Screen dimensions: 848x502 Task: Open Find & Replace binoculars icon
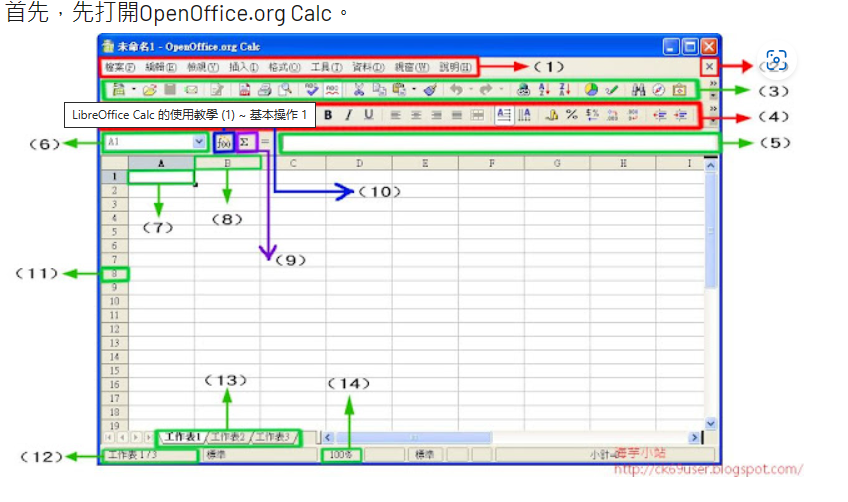(x=638, y=90)
